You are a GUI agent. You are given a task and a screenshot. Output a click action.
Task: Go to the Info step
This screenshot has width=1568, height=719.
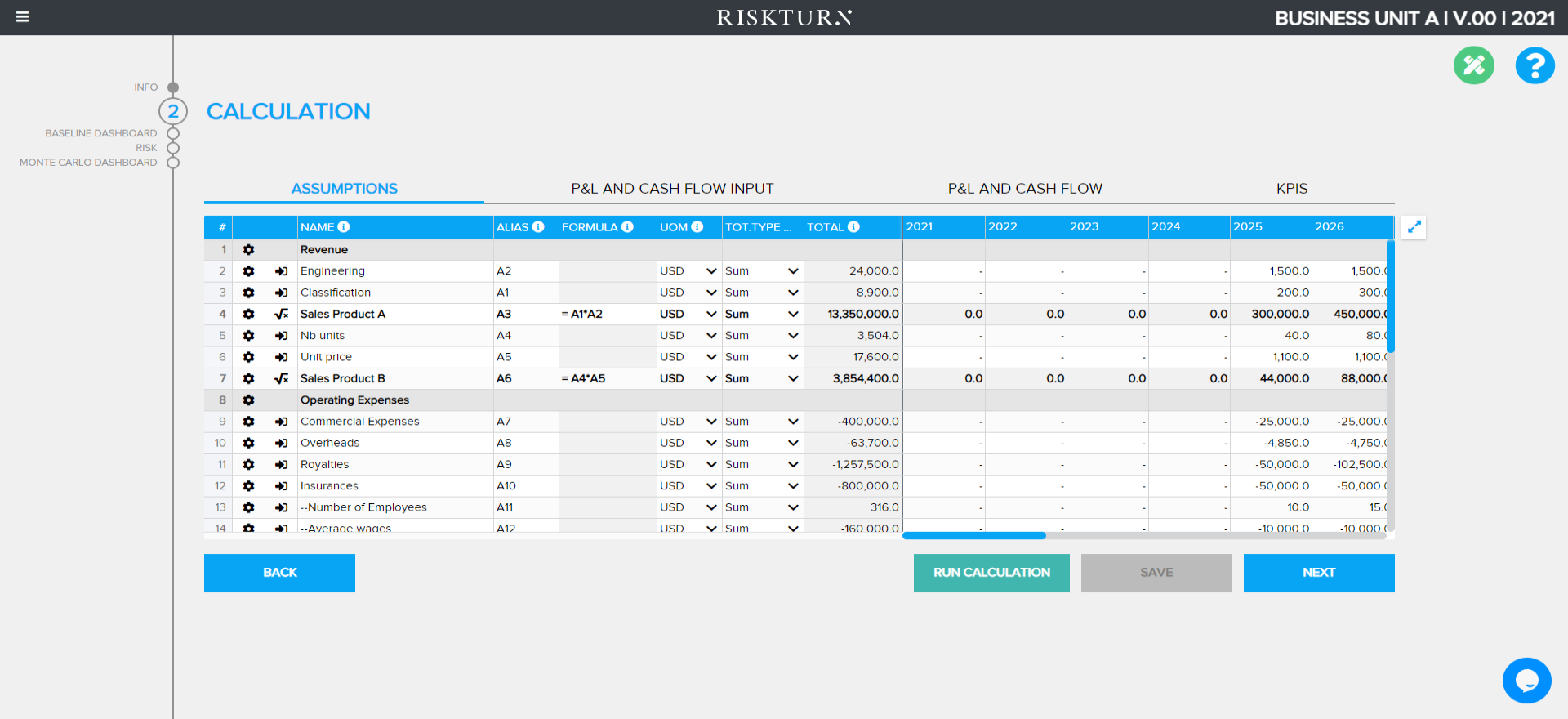(x=146, y=87)
